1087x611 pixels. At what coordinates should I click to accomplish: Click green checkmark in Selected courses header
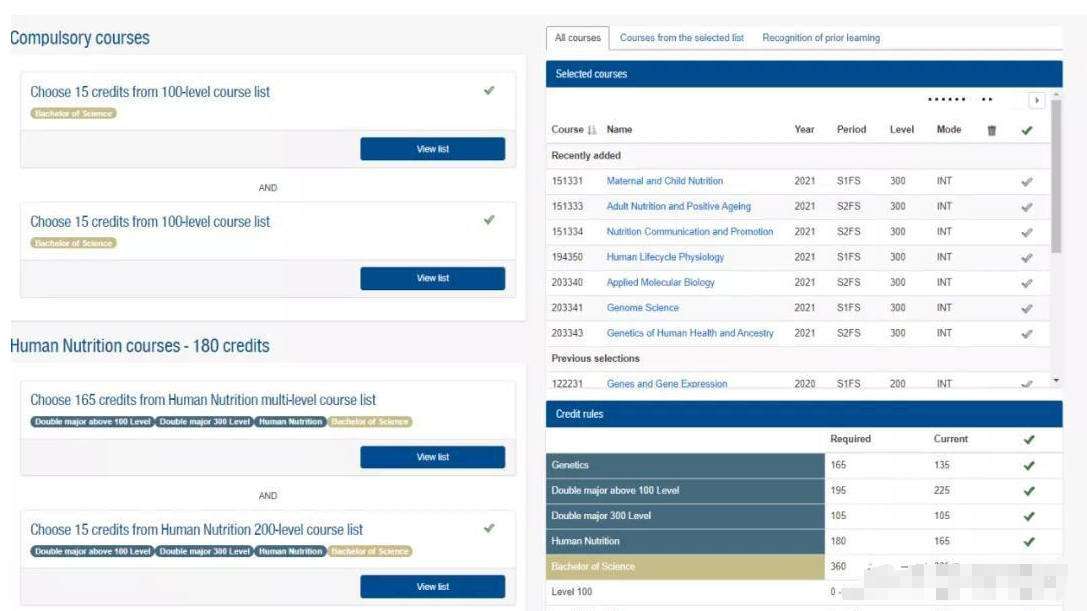click(1027, 130)
